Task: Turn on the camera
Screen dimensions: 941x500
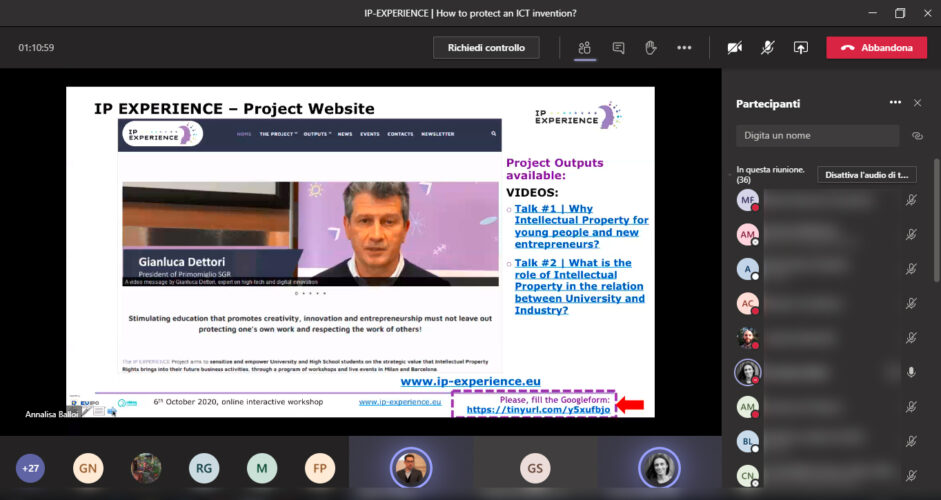Action: coord(735,48)
